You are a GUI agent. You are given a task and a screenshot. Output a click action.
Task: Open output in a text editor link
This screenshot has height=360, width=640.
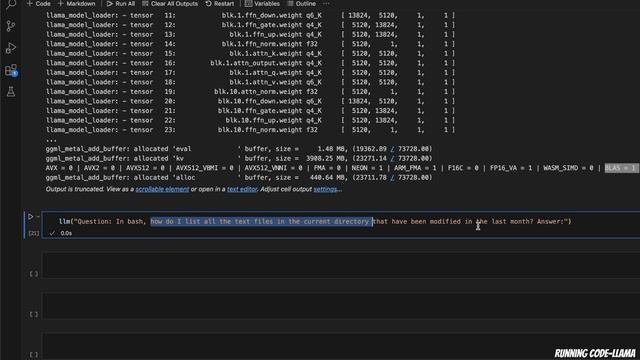tap(242, 189)
